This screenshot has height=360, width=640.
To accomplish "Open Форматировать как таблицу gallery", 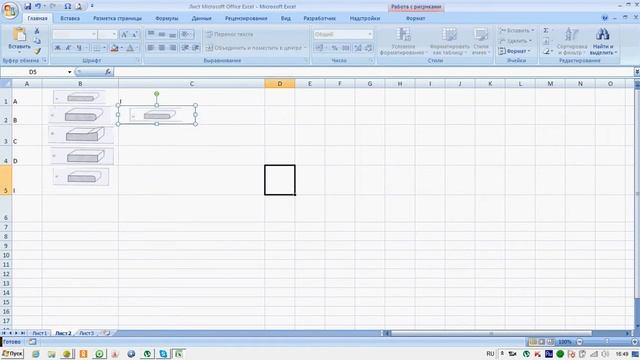I will 448,41.
